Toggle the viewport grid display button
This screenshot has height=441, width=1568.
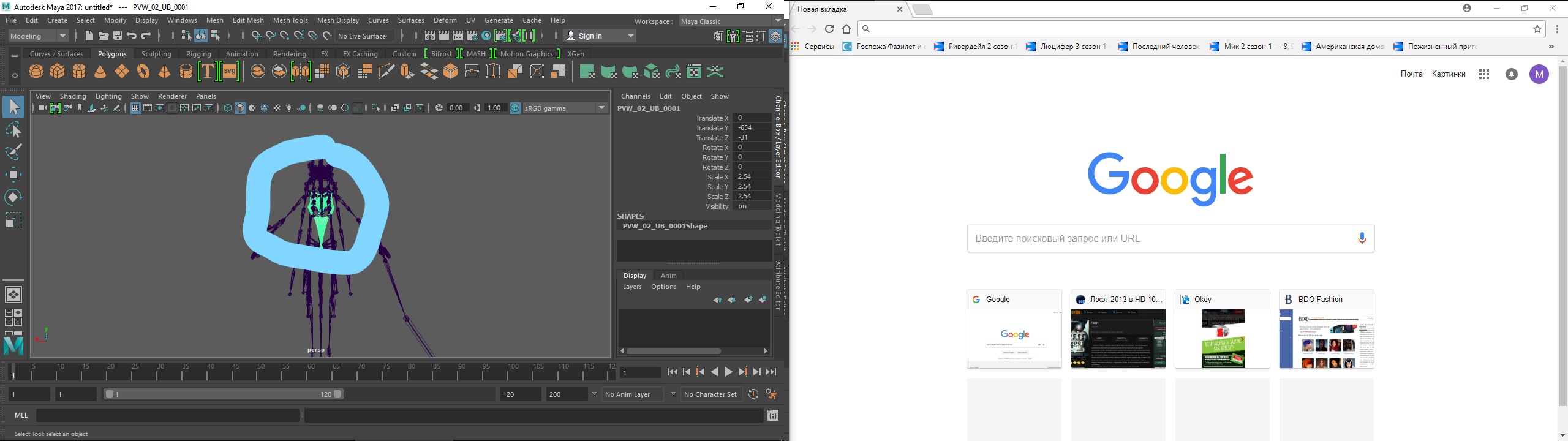pos(135,108)
